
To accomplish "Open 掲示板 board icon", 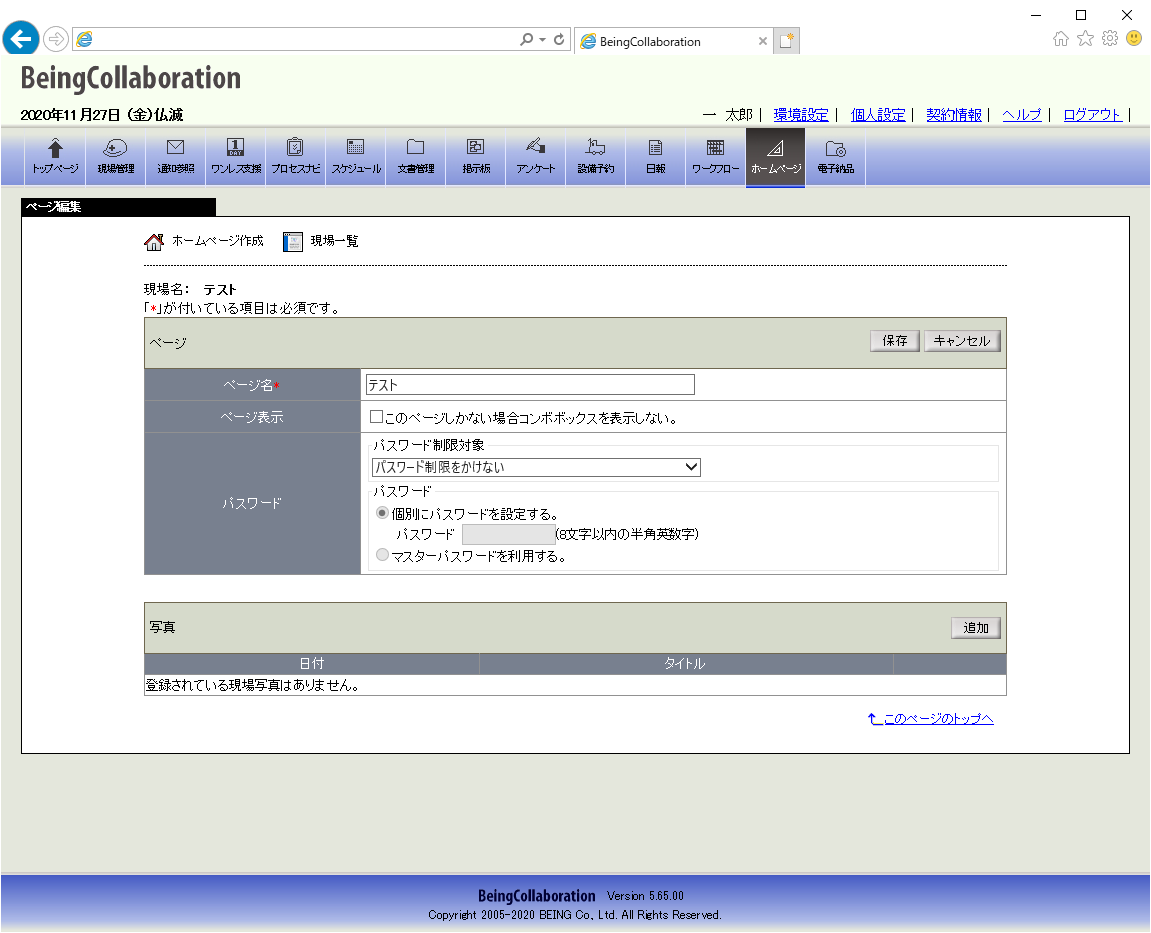I will point(476,156).
